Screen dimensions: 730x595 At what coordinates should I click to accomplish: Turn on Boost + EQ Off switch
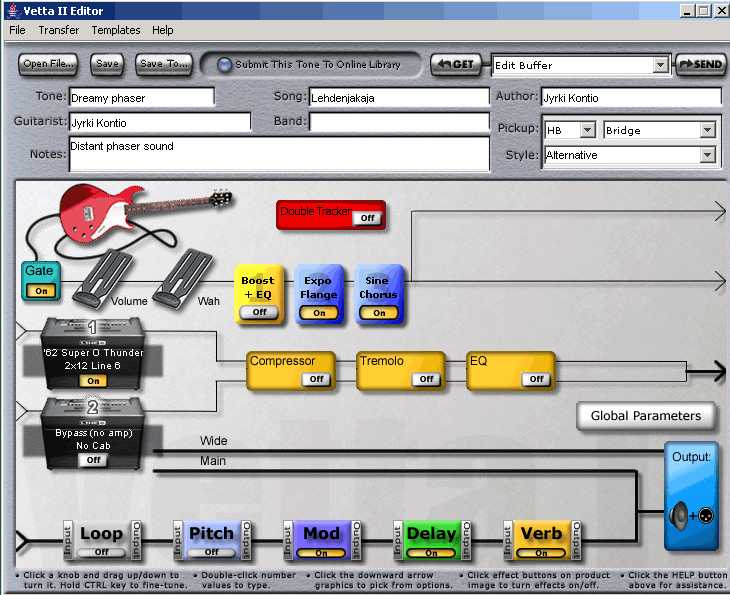[x=259, y=312]
